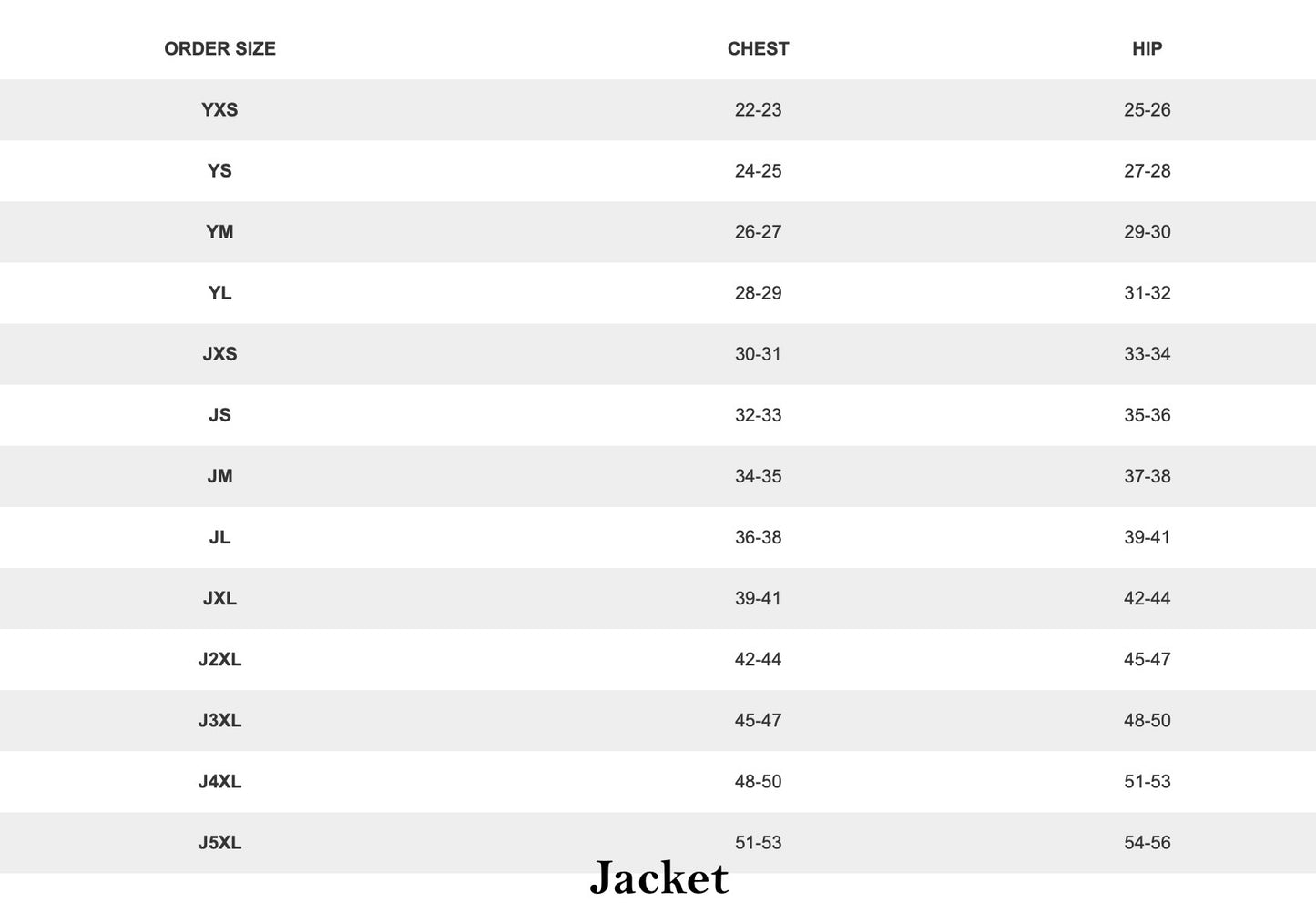Click the YL order size cell
Image resolution: width=1316 pixels, height=913 pixels.
pyautogui.click(x=219, y=293)
